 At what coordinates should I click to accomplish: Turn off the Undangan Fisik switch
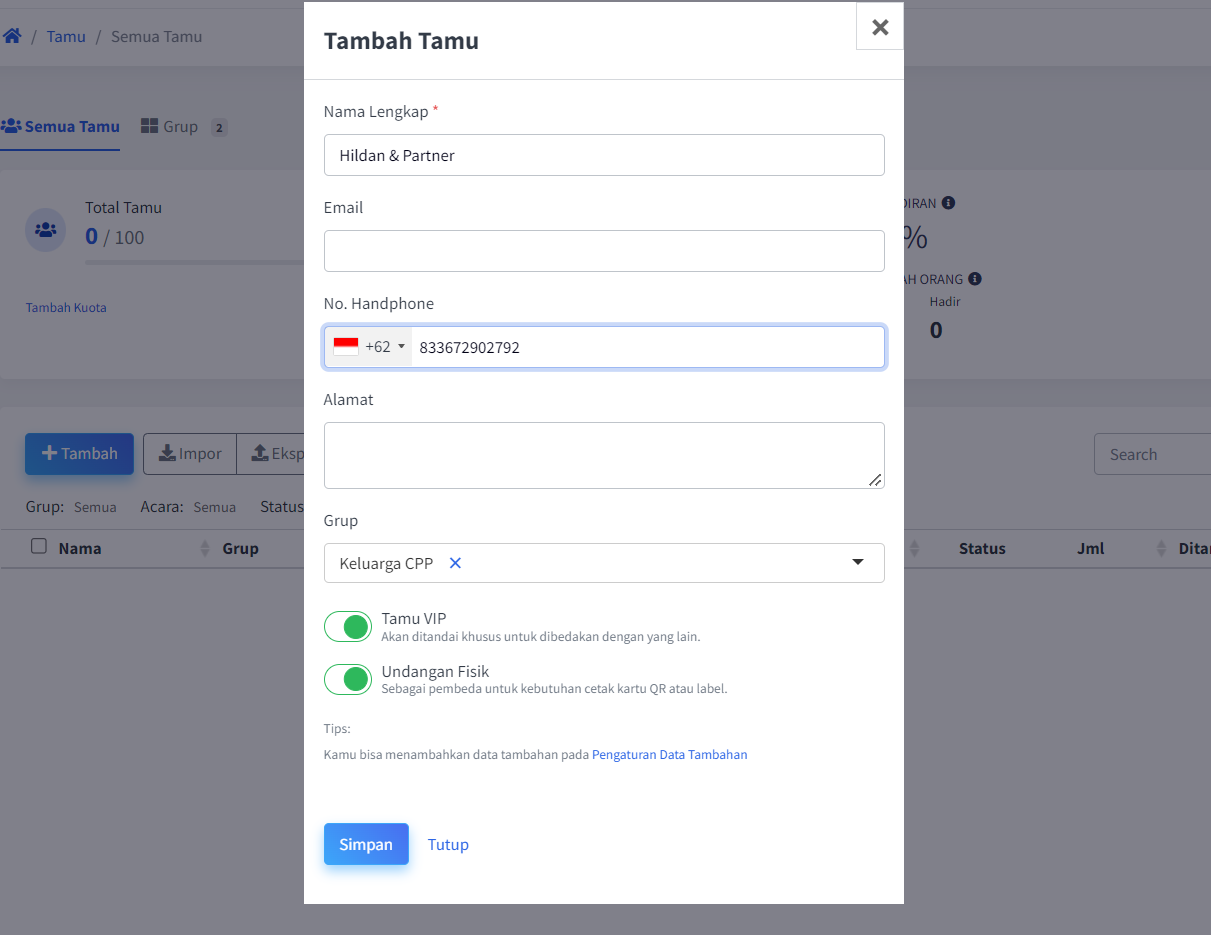coord(348,680)
